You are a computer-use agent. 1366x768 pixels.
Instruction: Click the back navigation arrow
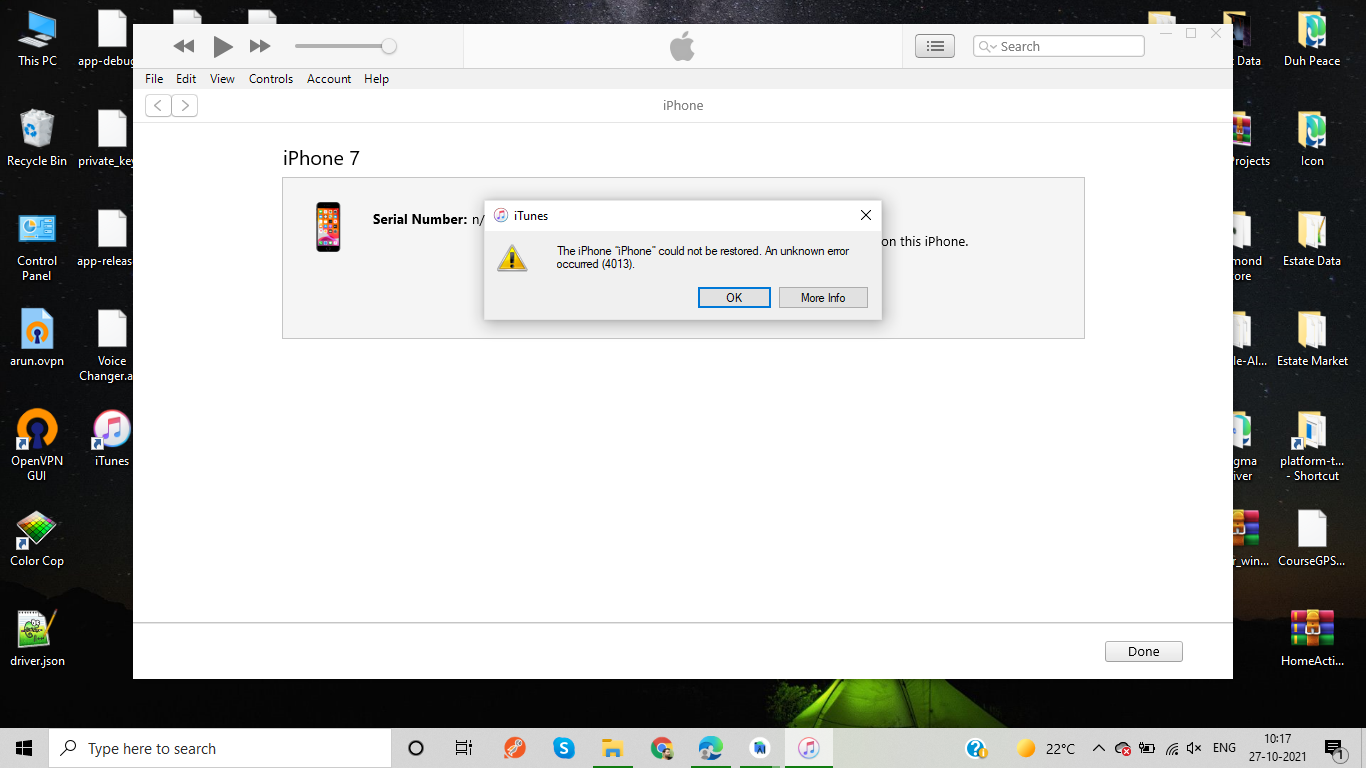158,106
